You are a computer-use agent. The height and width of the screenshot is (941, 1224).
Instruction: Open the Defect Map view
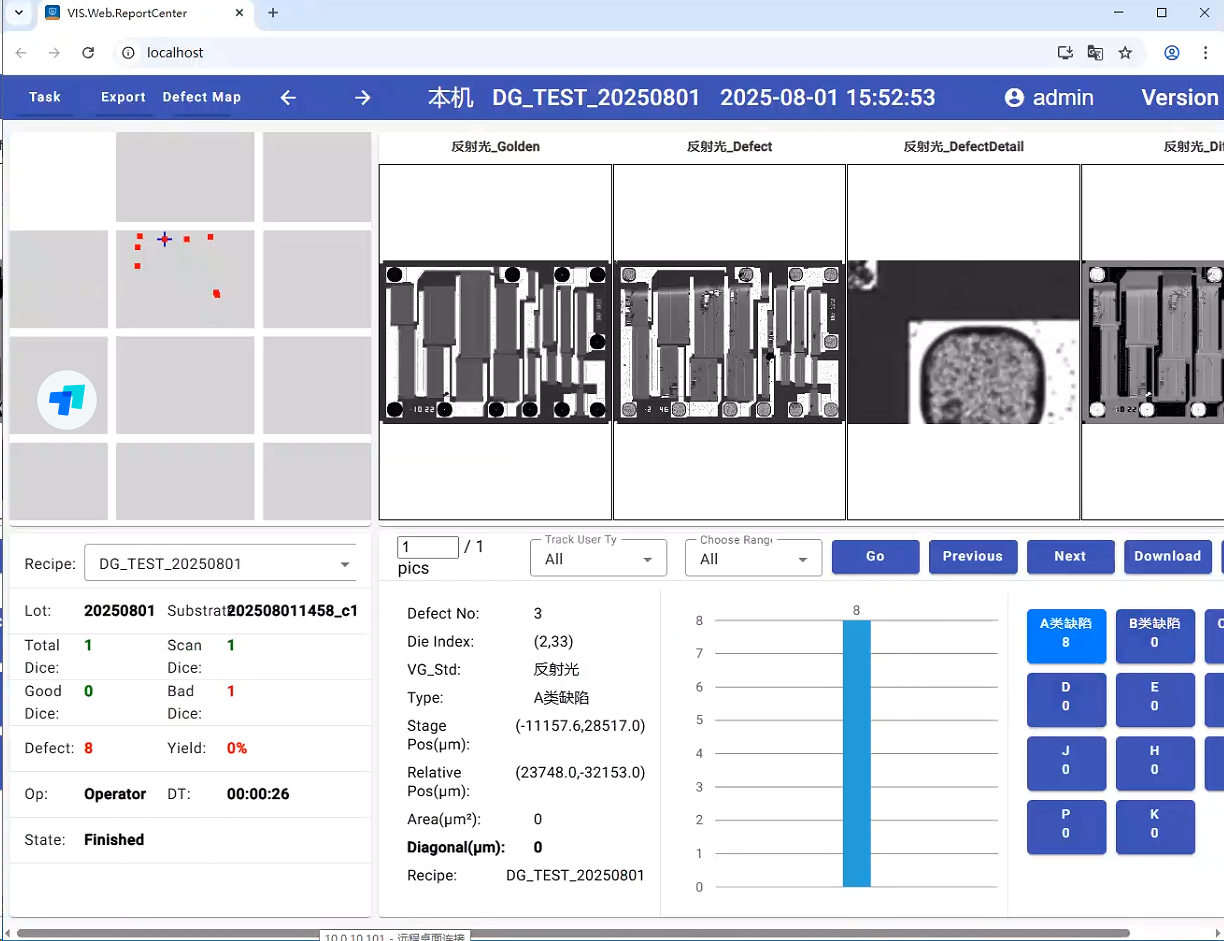(x=202, y=98)
